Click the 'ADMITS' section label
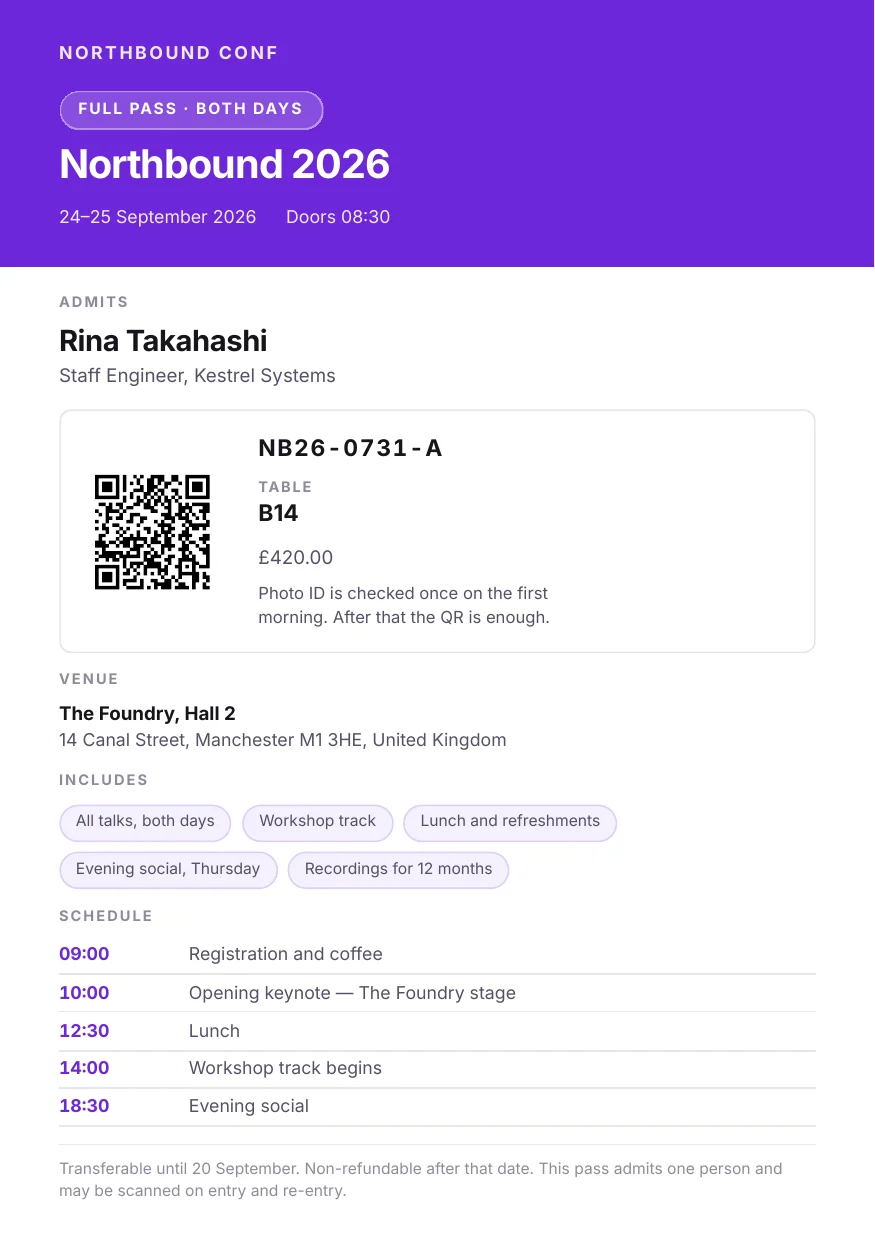Viewport: 875px width, 1242px height. [x=94, y=302]
